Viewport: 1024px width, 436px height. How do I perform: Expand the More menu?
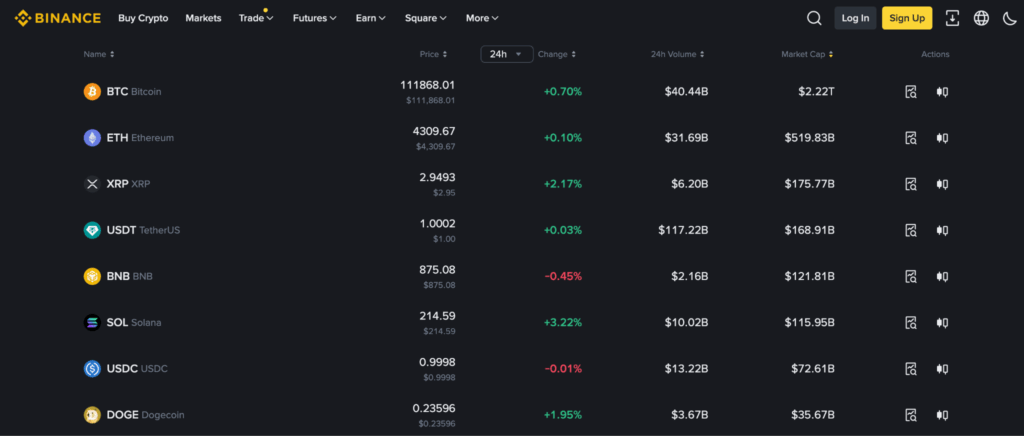481,18
